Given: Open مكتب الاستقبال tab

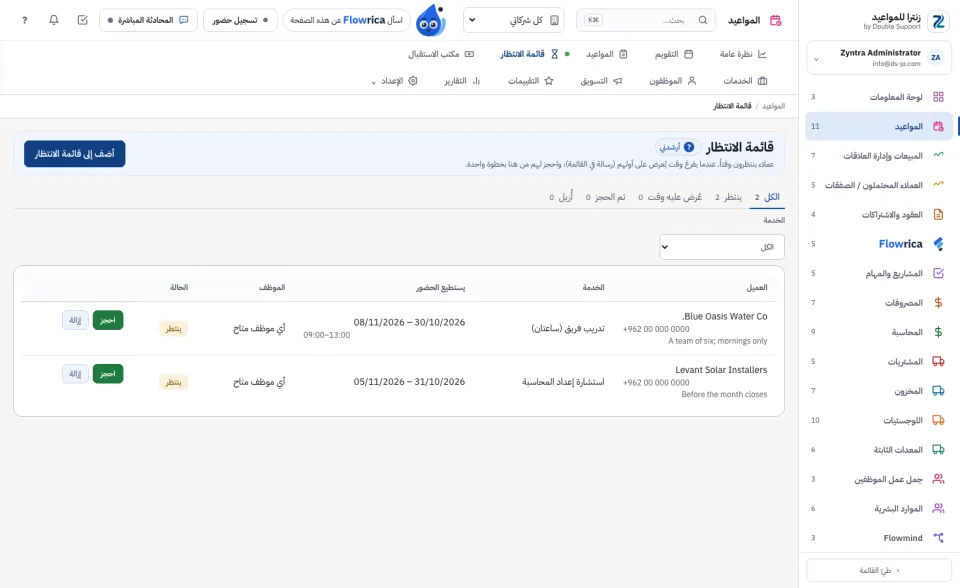Looking at the screenshot, I should click(x=441, y=54).
